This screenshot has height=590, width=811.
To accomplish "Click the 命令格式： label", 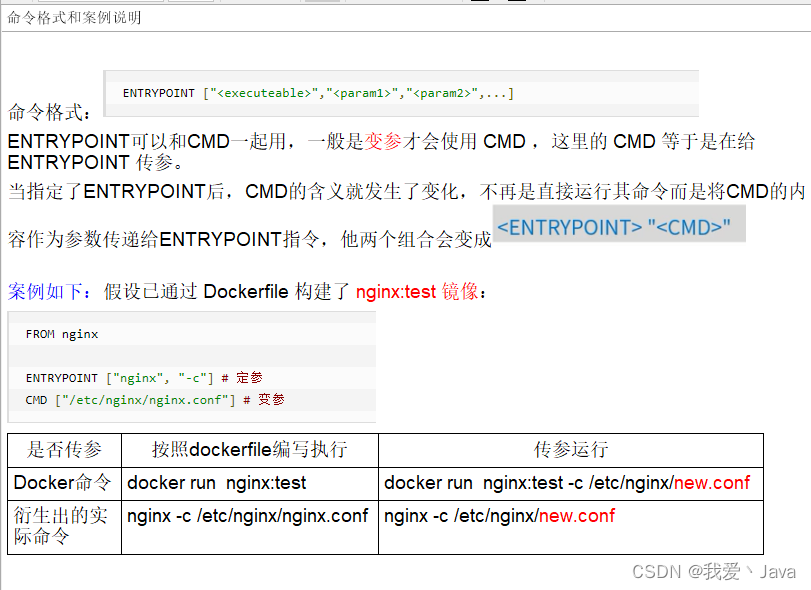I will tap(49, 112).
